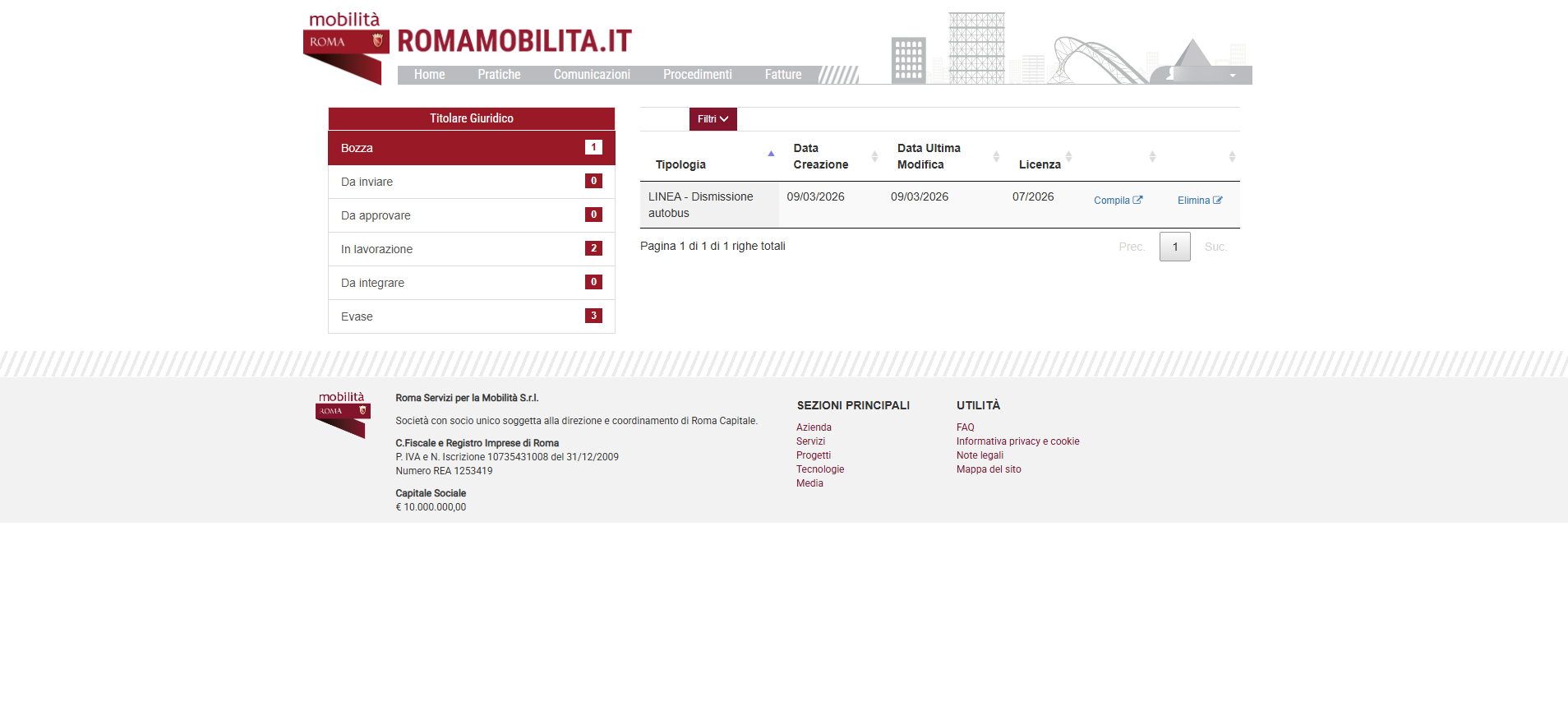Click the Bozza count badge
The height and width of the screenshot is (725, 1568).
(x=593, y=147)
